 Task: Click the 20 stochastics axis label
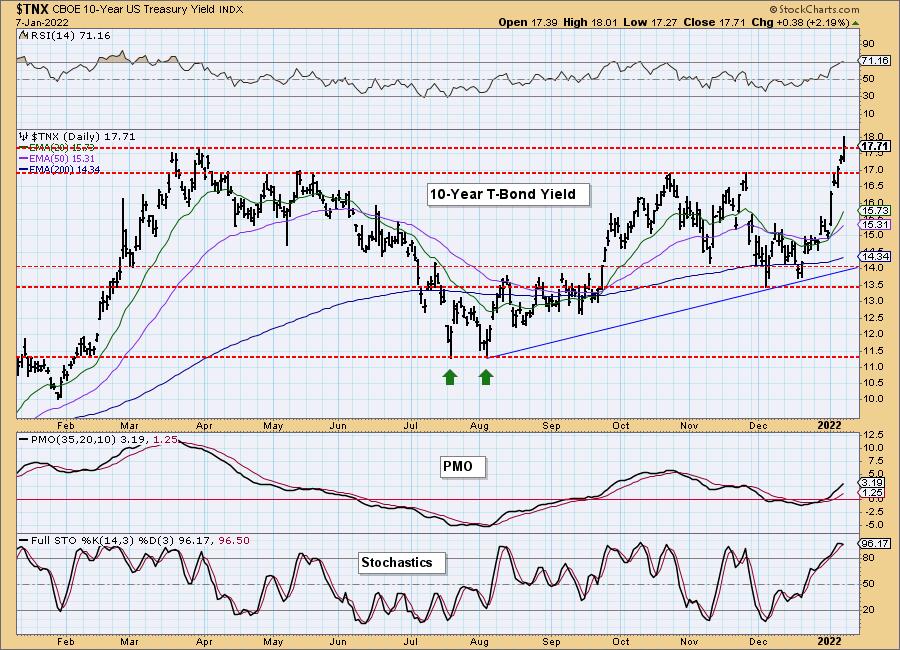tap(868, 610)
